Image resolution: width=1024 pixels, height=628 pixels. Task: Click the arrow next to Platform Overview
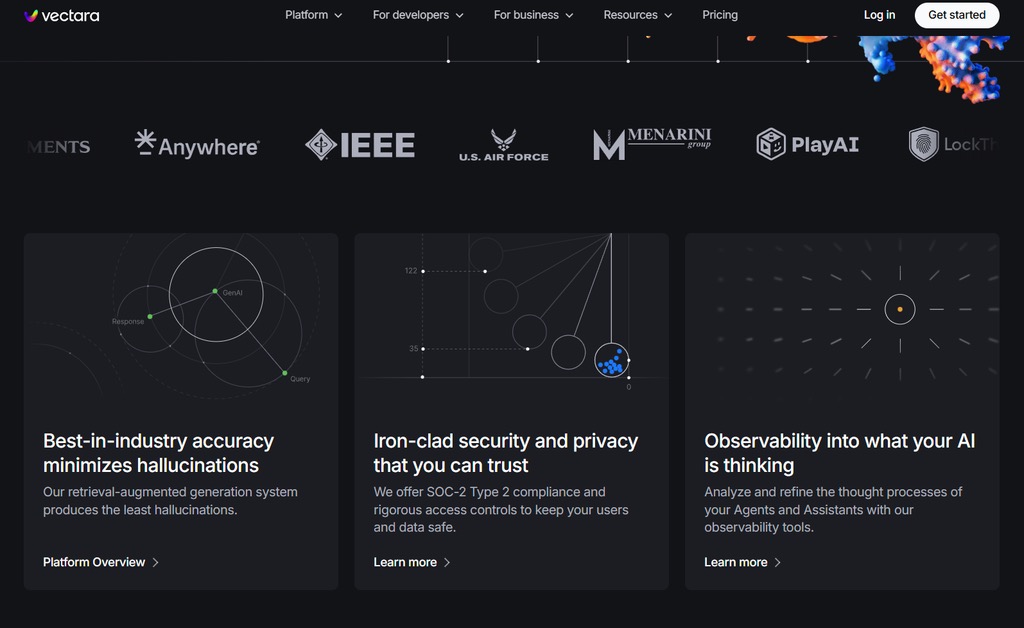point(156,563)
